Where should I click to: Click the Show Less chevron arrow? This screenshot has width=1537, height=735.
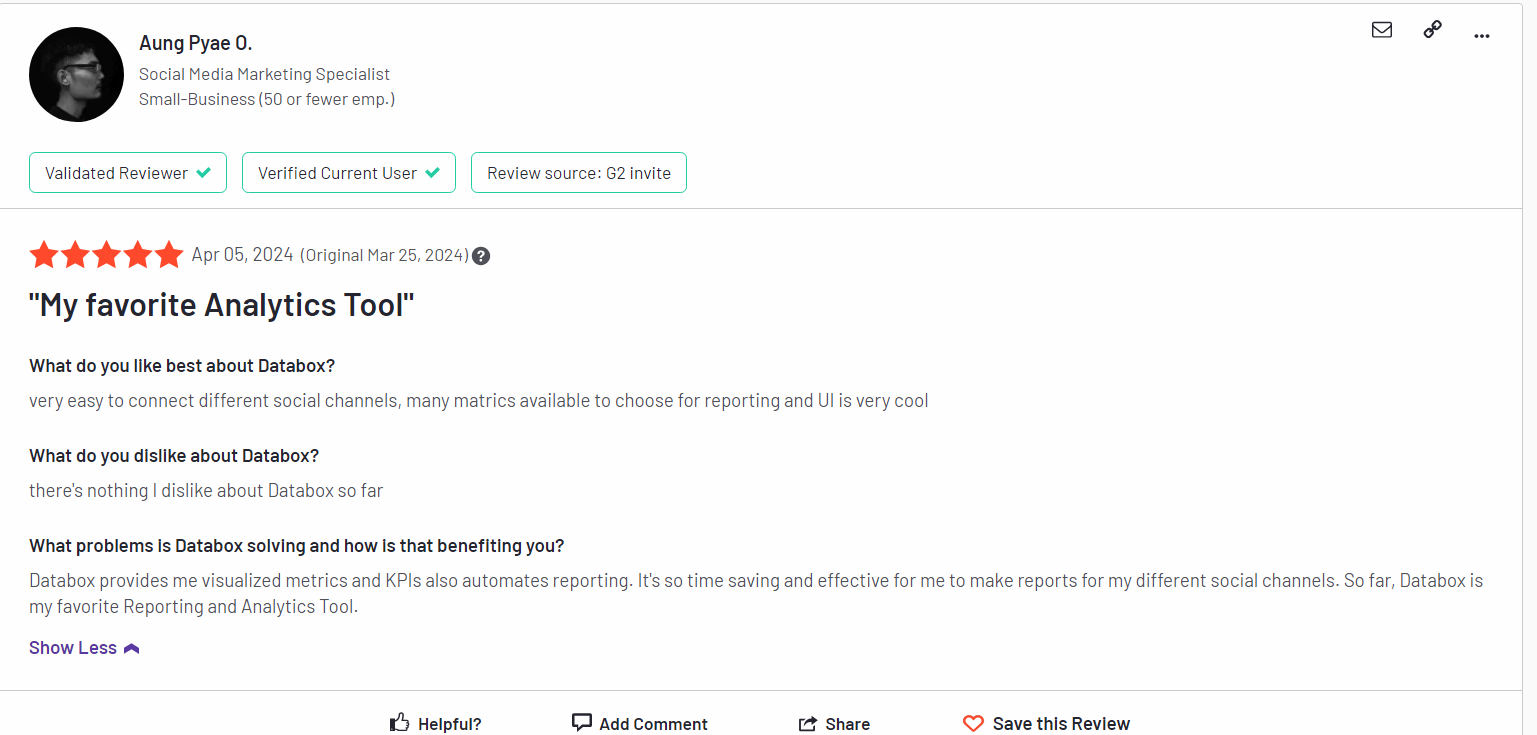[x=131, y=649]
